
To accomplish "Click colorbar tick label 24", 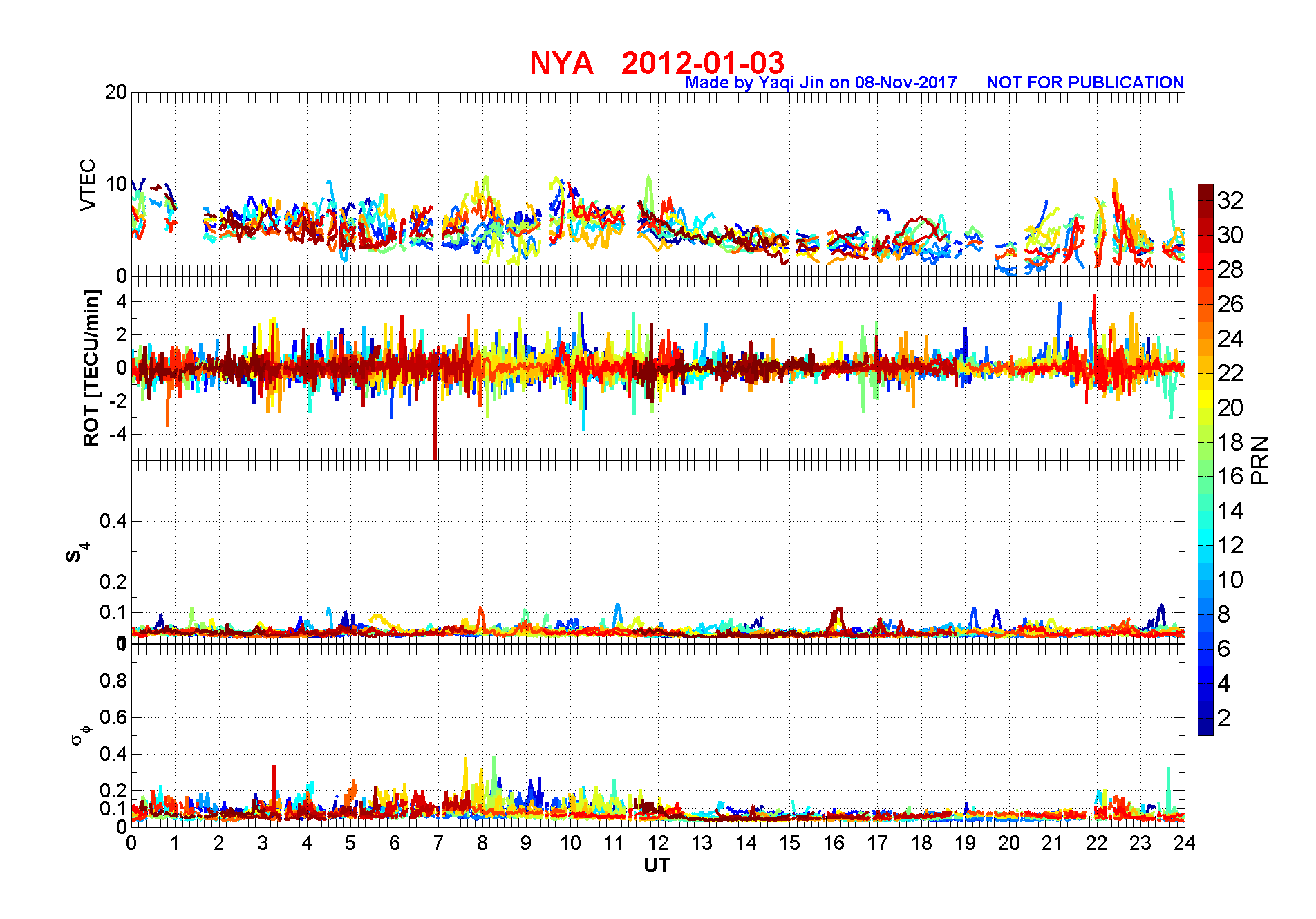I will coord(1230,339).
